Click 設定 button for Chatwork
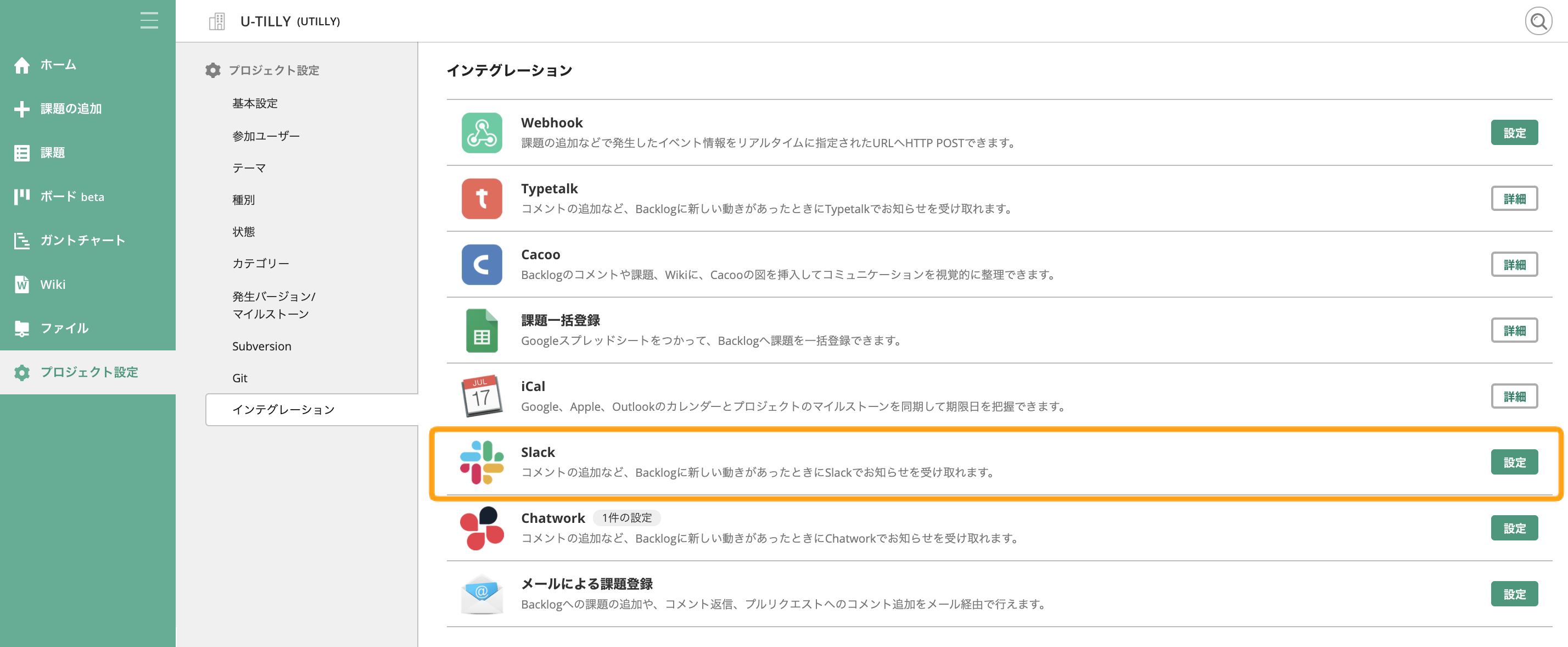This screenshot has width=1568, height=647. tap(1514, 528)
